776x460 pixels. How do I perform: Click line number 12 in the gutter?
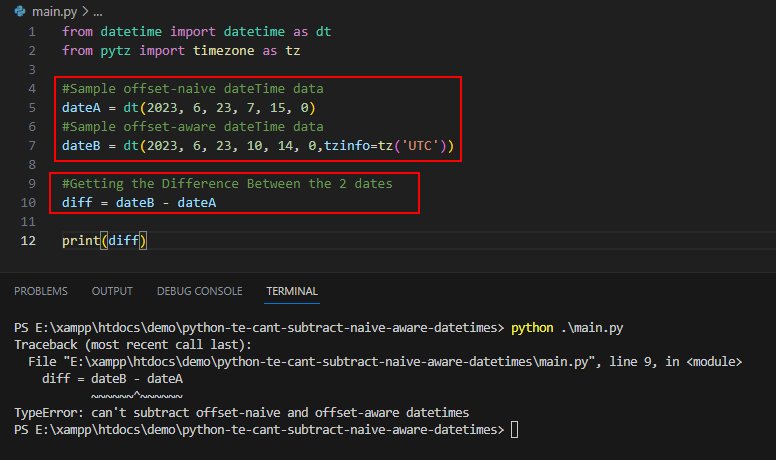28,241
